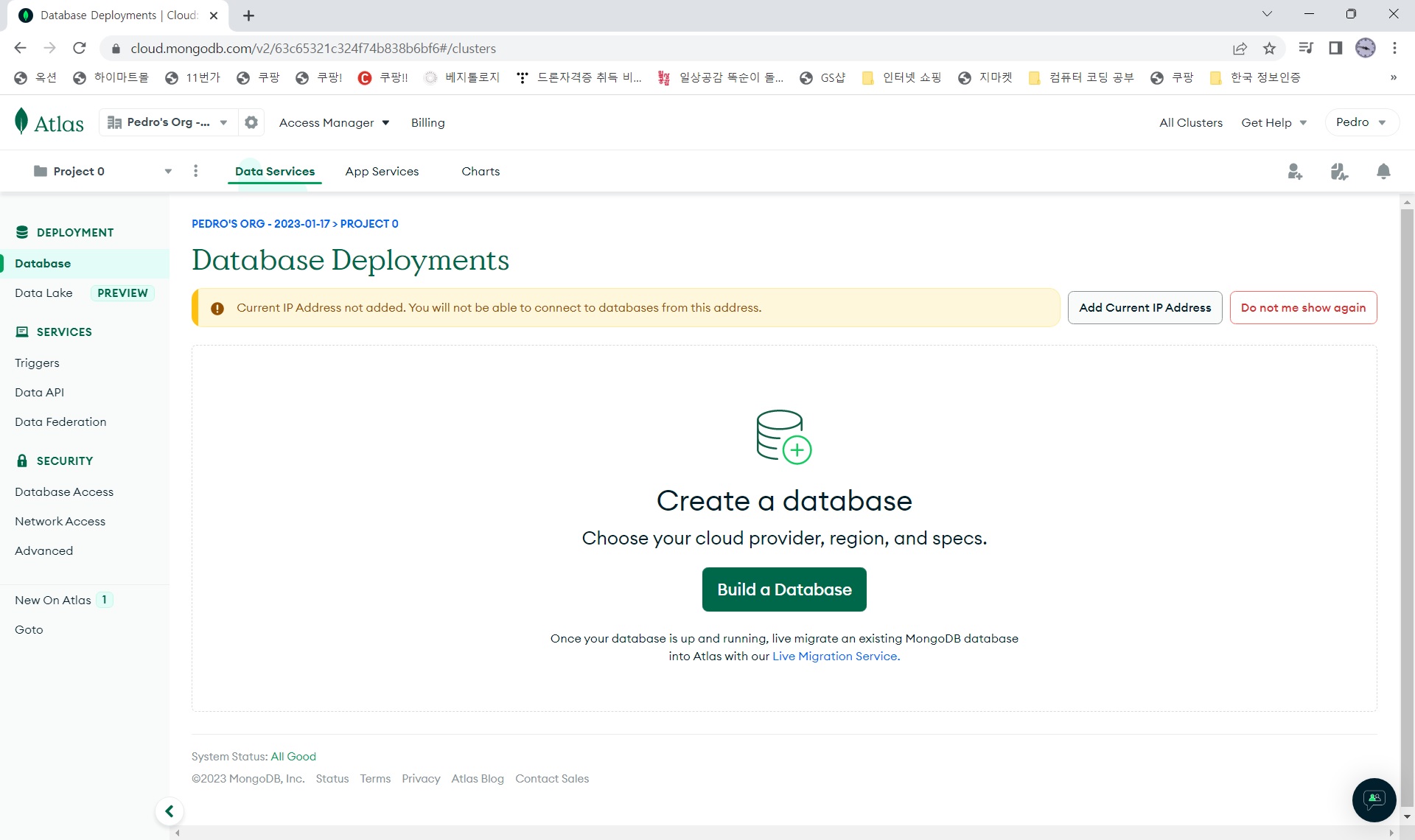Open Advanced security settings
This screenshot has width=1415, height=840.
(x=43, y=550)
